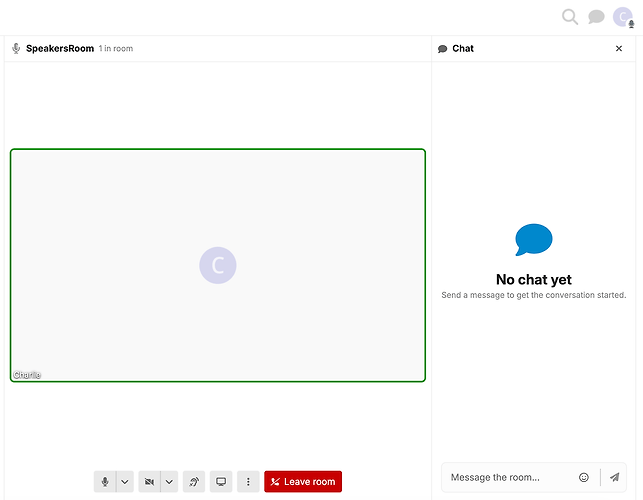Select Charlie's video tile
The image size is (643, 500).
click(218, 265)
